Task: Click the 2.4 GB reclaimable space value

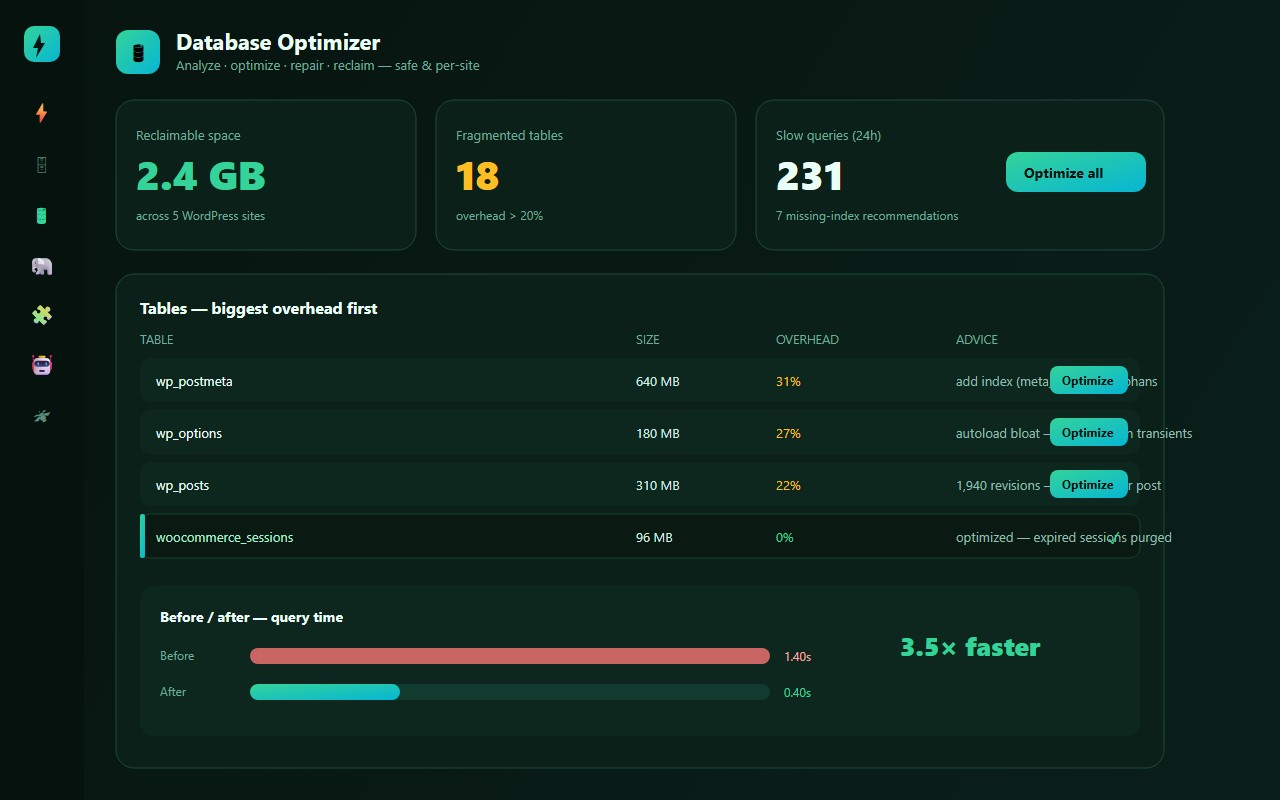Action: (201, 176)
